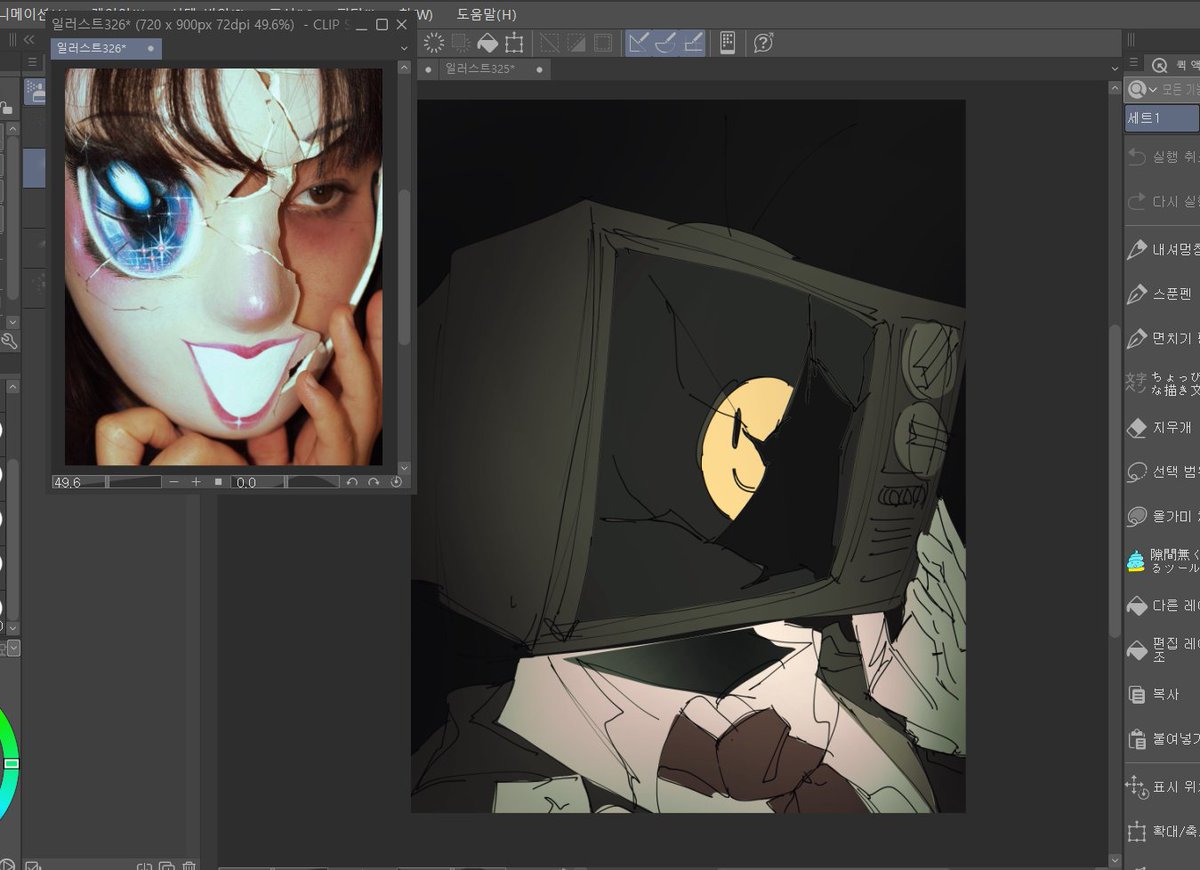Open the 도움말(H) help menu

tap(487, 14)
